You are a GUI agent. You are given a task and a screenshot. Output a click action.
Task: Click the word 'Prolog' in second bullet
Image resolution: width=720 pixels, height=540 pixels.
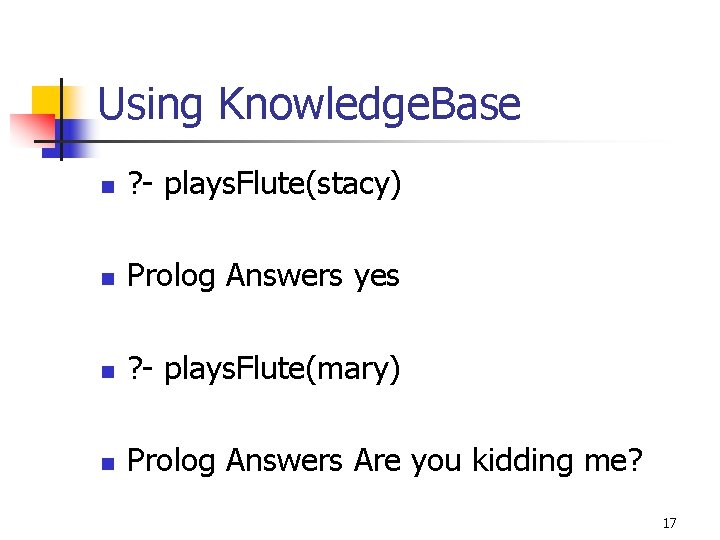[172, 277]
